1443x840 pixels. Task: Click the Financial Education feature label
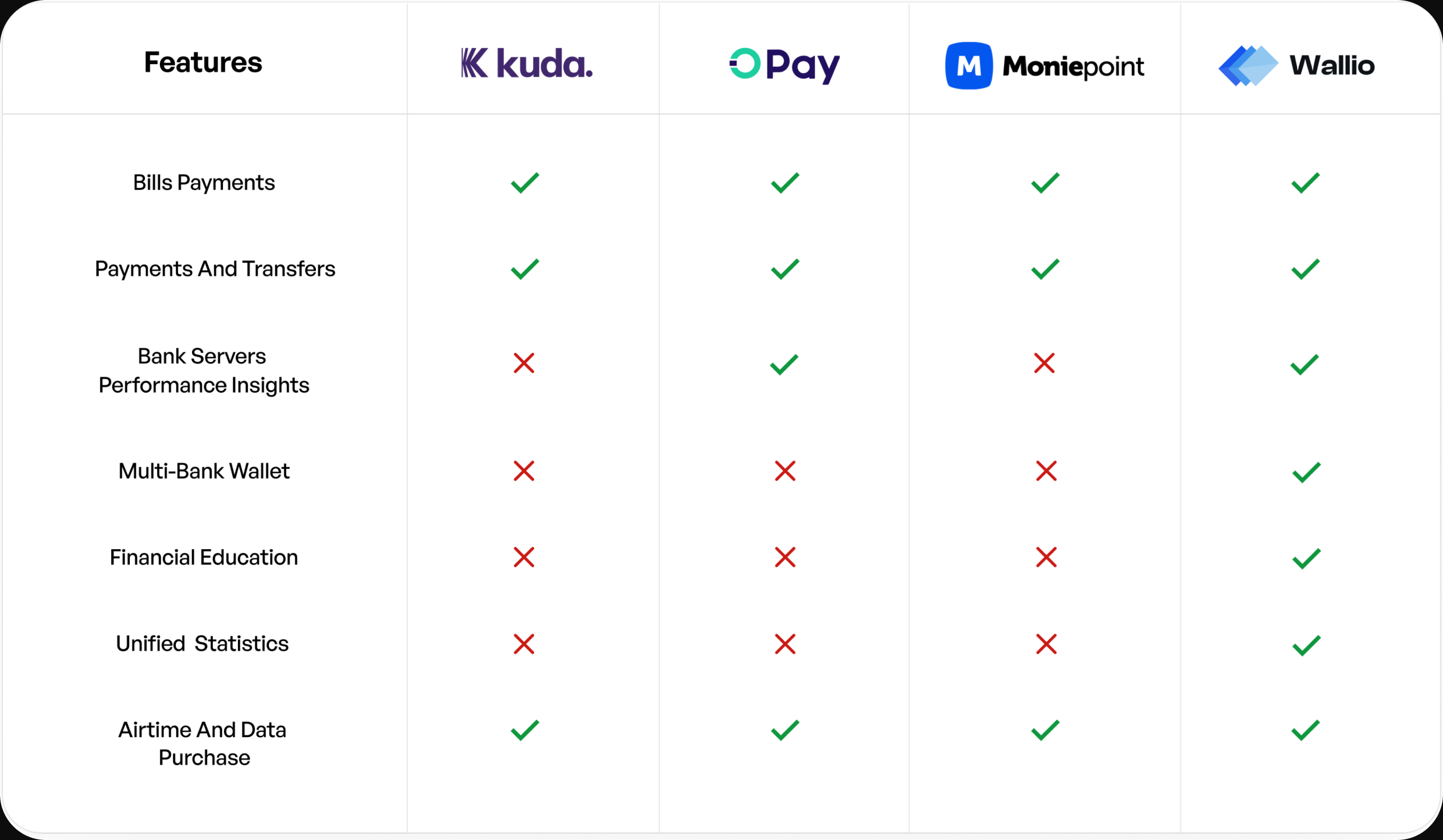204,557
